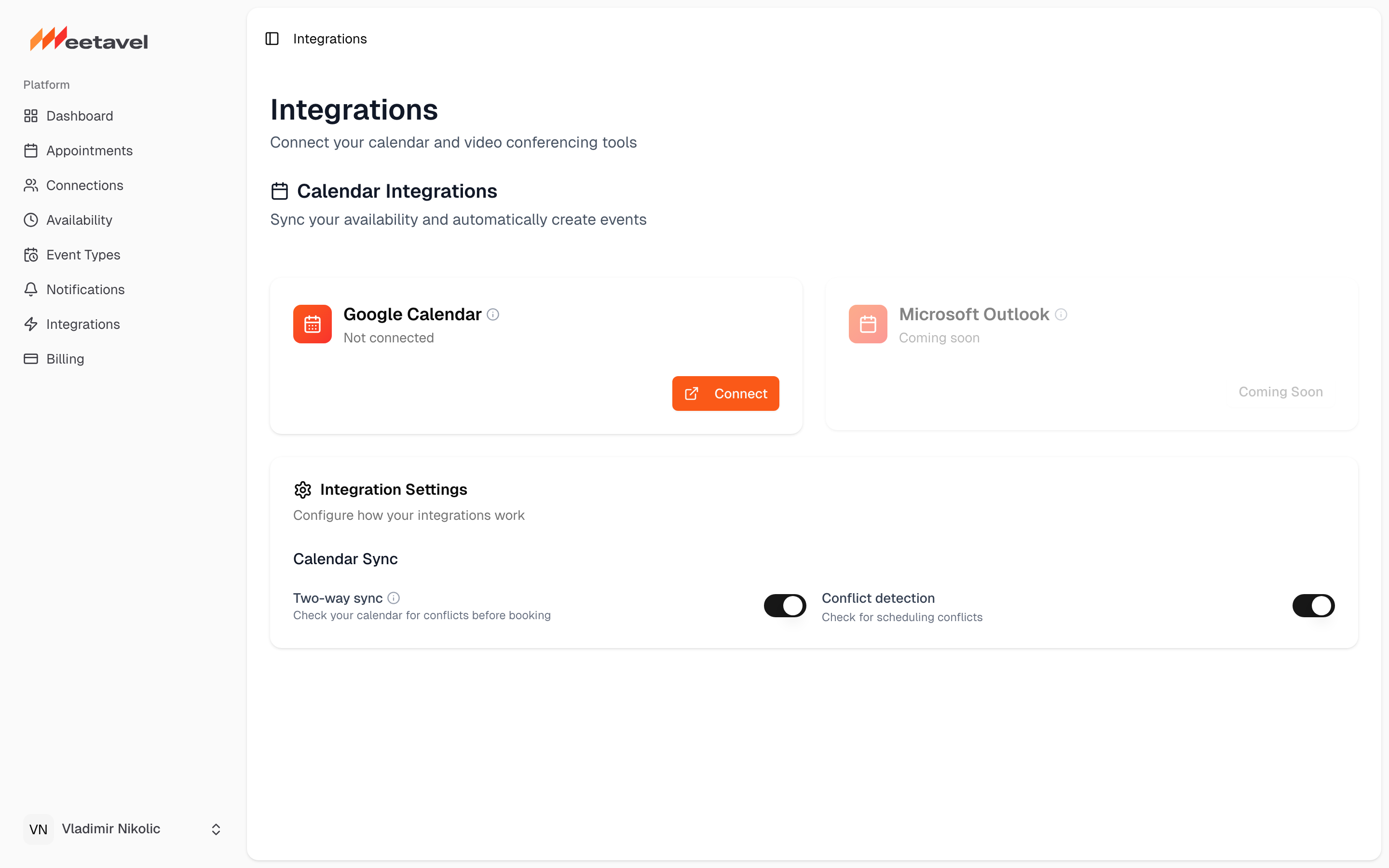Click the Integrations lightning bolt icon
This screenshot has height=868, width=1389.
[x=31, y=324]
